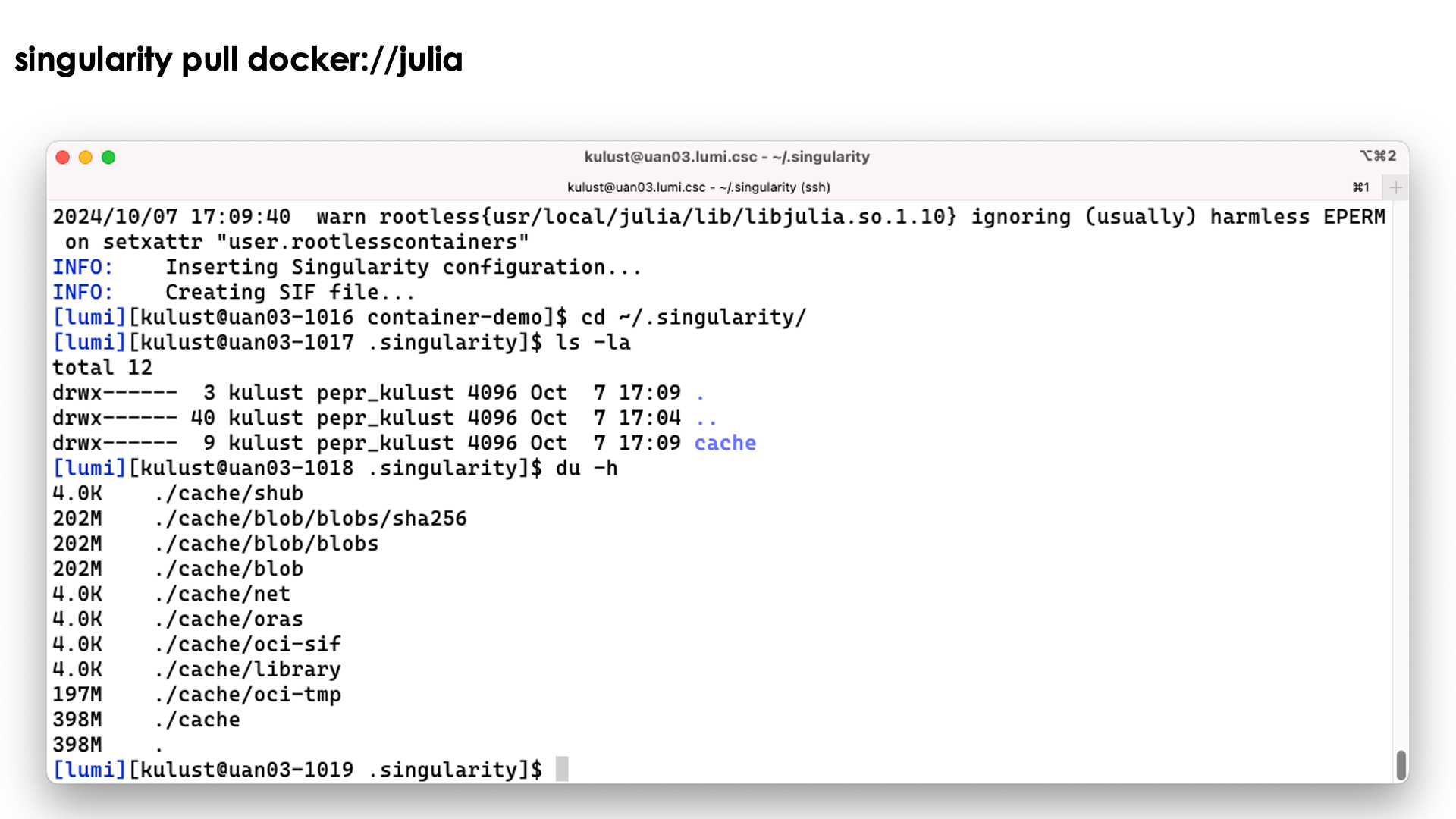This screenshot has width=1456, height=819.
Task: Click the window title 'kulust@uan03.lumi.csc - ~/.singularity'
Action: 726,157
